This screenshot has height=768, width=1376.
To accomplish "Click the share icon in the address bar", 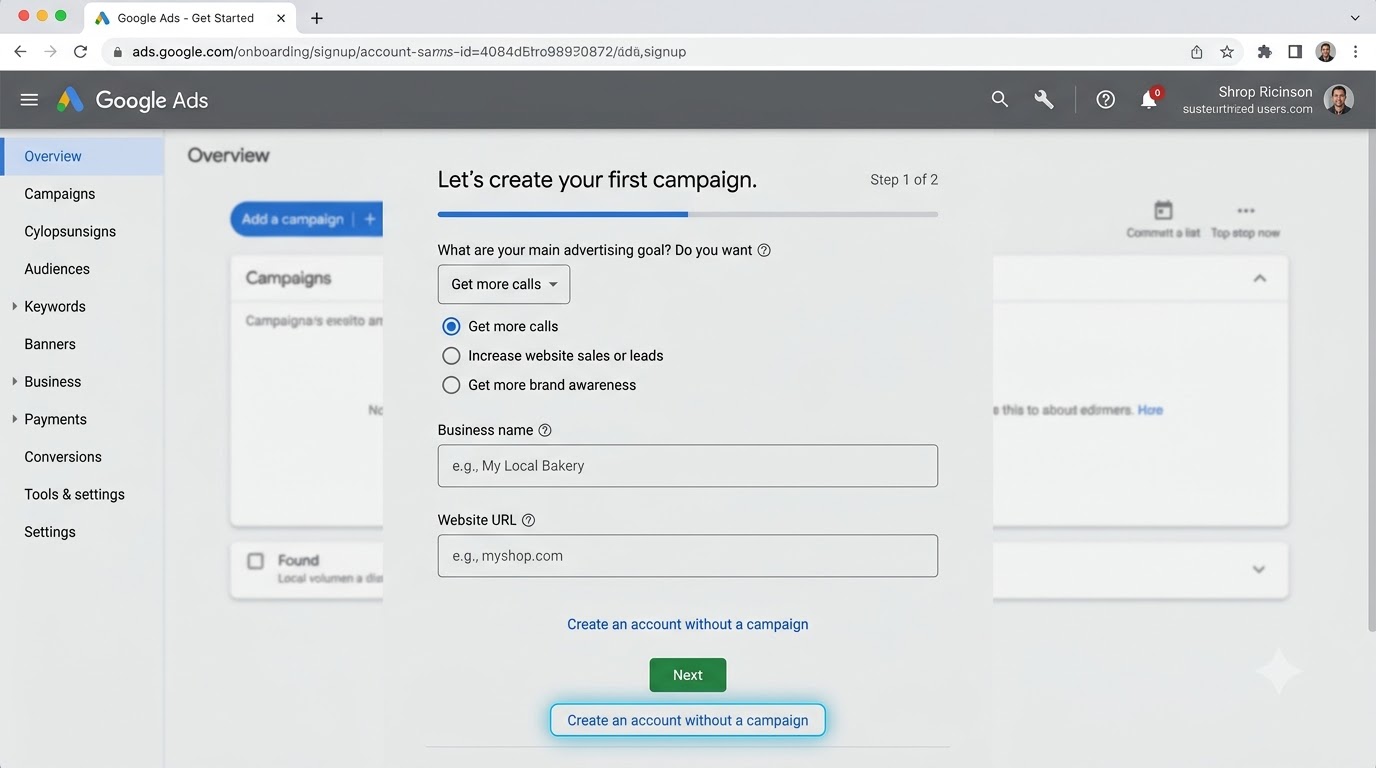I will [x=1196, y=52].
